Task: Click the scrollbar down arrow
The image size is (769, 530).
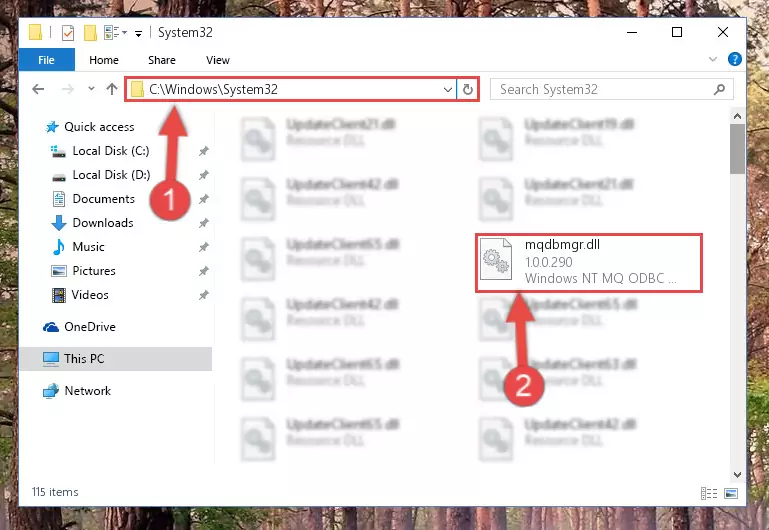Action: point(737,474)
